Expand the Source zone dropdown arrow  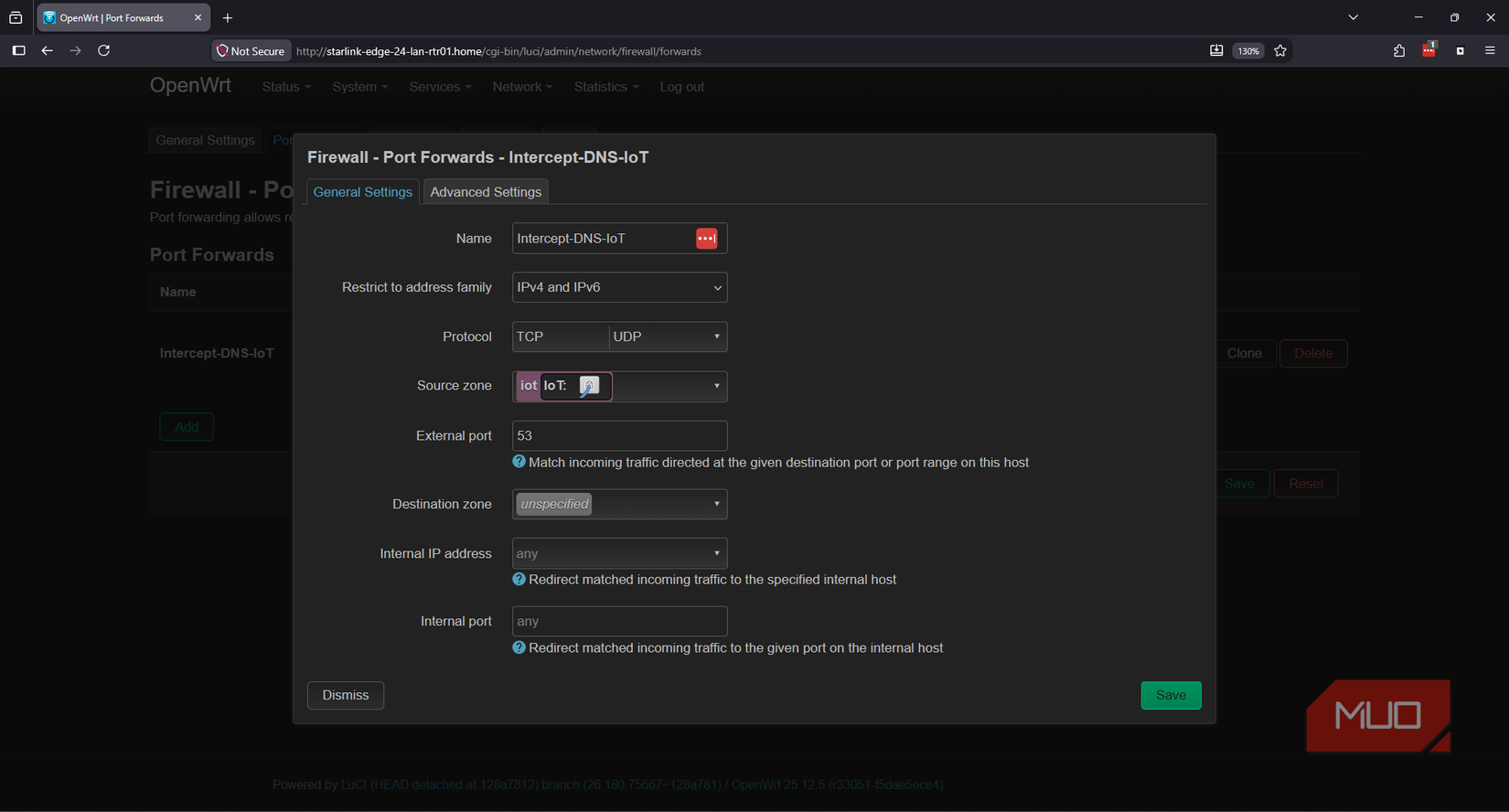(716, 386)
